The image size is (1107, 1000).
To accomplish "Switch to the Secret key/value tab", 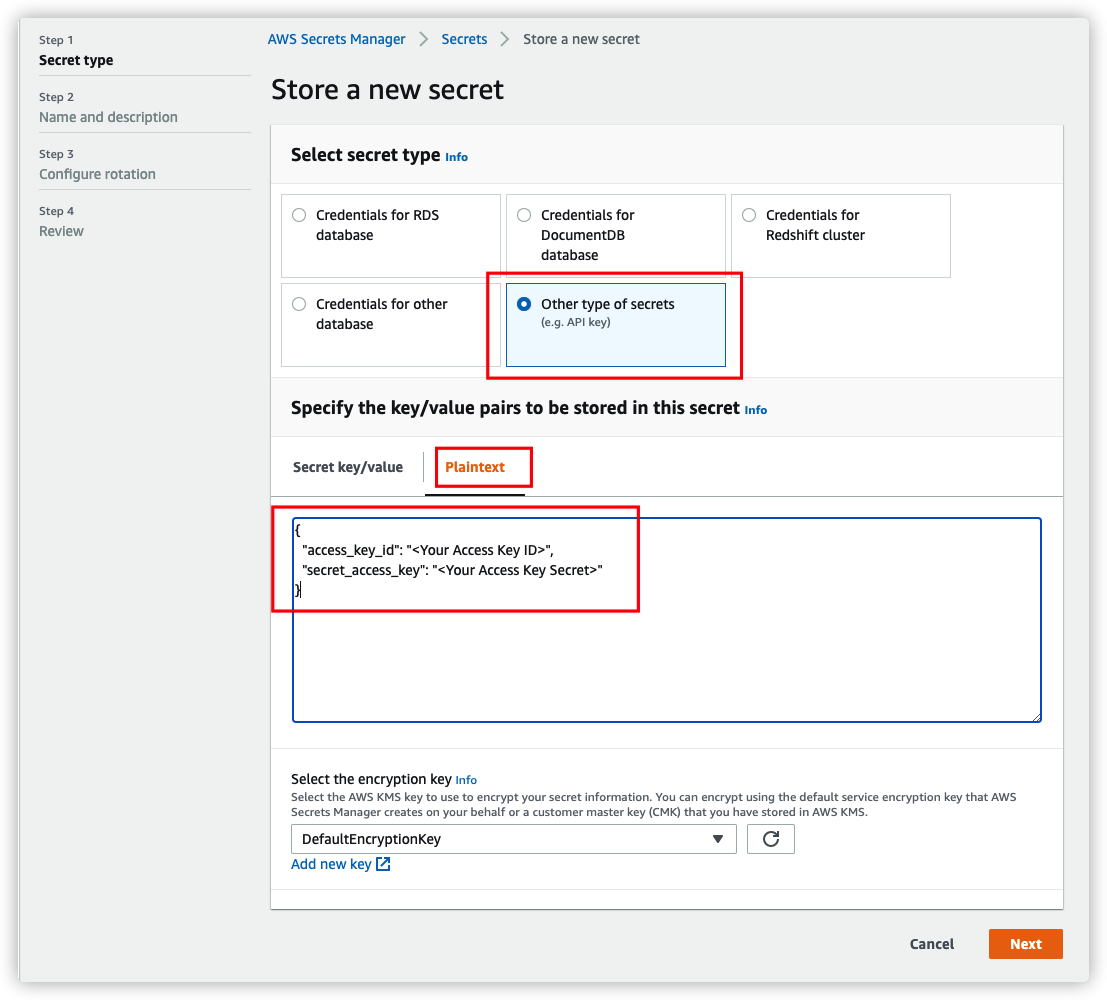I will (348, 467).
